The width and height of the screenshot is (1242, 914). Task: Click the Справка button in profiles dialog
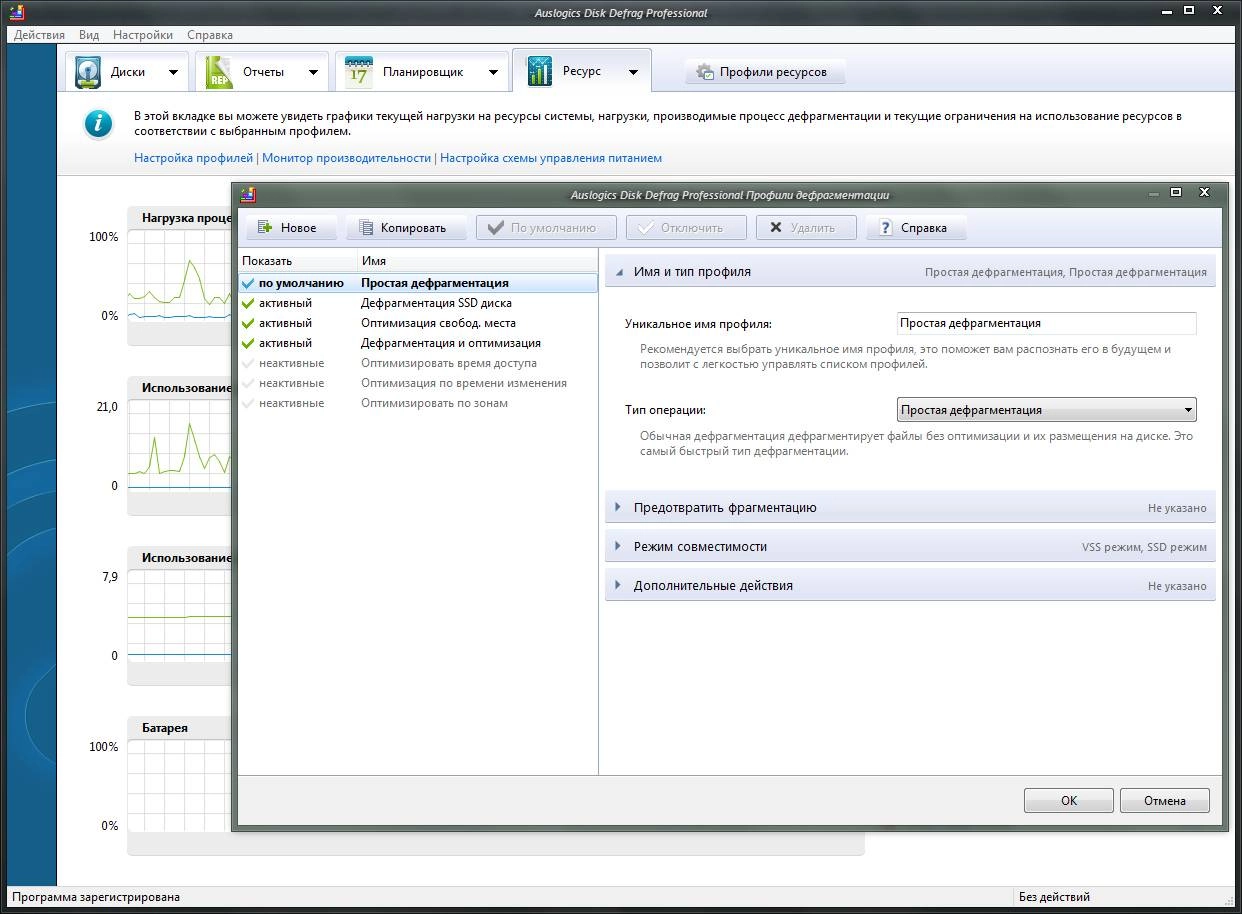click(917, 228)
